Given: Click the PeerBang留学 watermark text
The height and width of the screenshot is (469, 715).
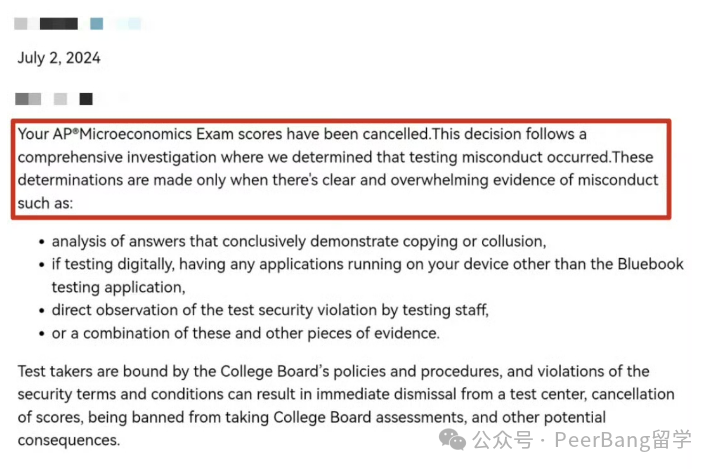Looking at the screenshot, I should (623, 440).
